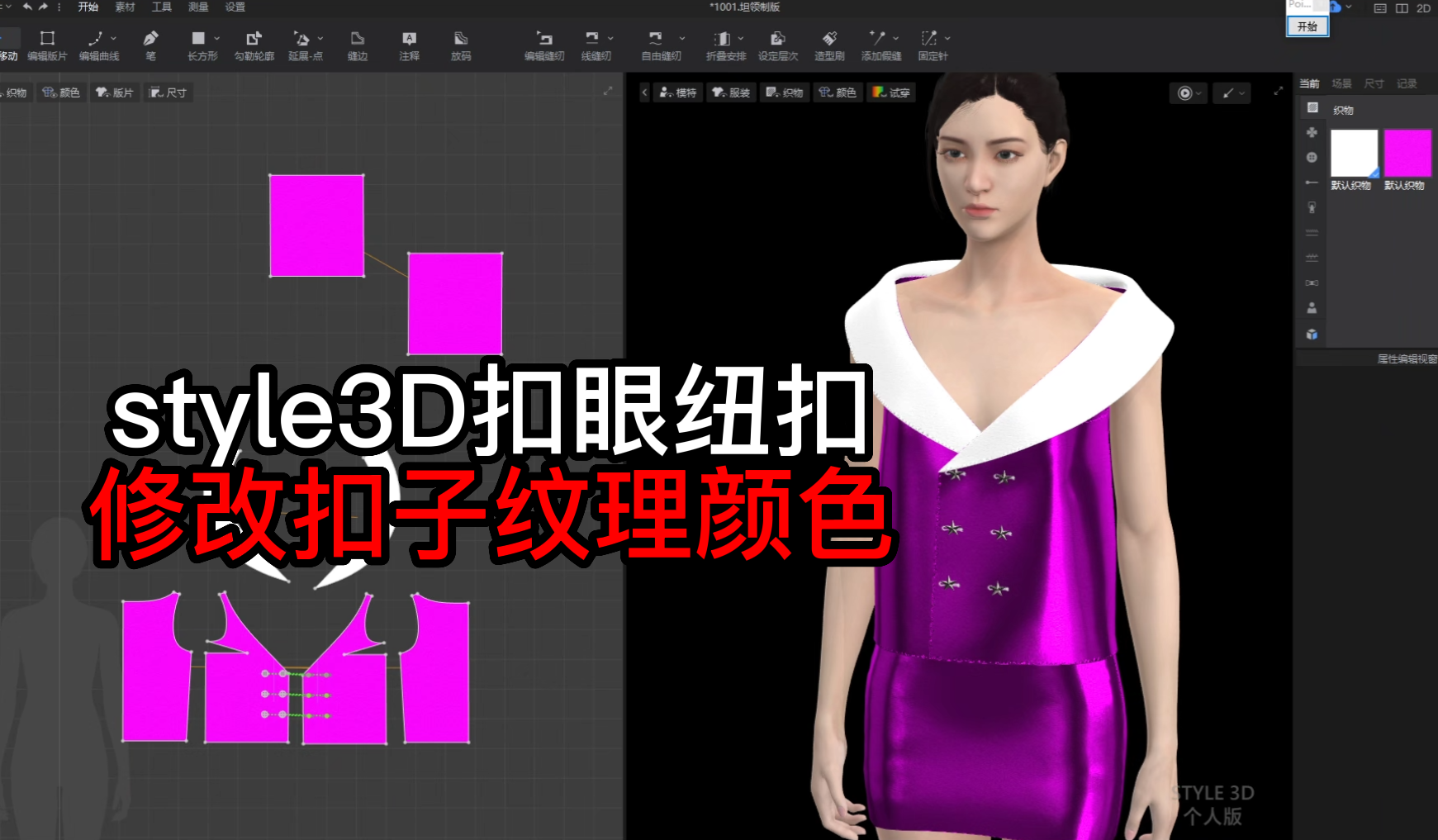The width and height of the screenshot is (1438, 840).
Task: Switch to the 场景 panel tab
Action: coord(1341,83)
